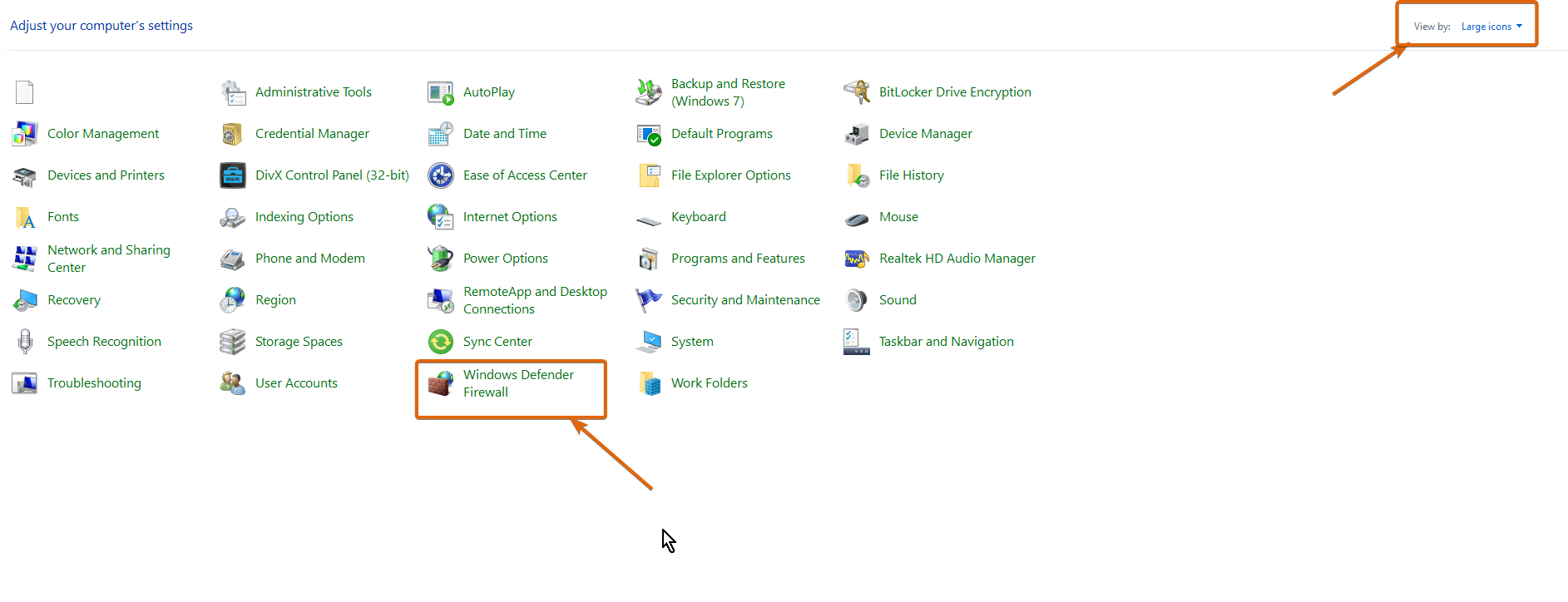
Task: Open the System link
Action: coord(692,342)
